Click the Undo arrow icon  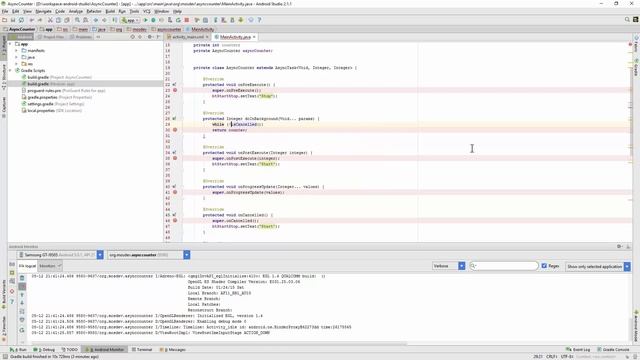(x=31, y=20)
